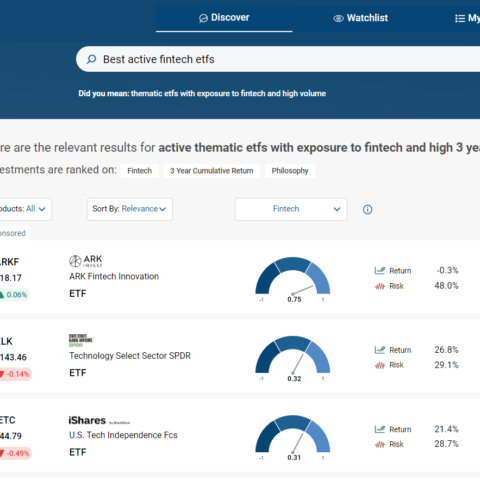The height and width of the screenshot is (480, 480).
Task: Click the search magnifier icon
Action: [91, 59]
